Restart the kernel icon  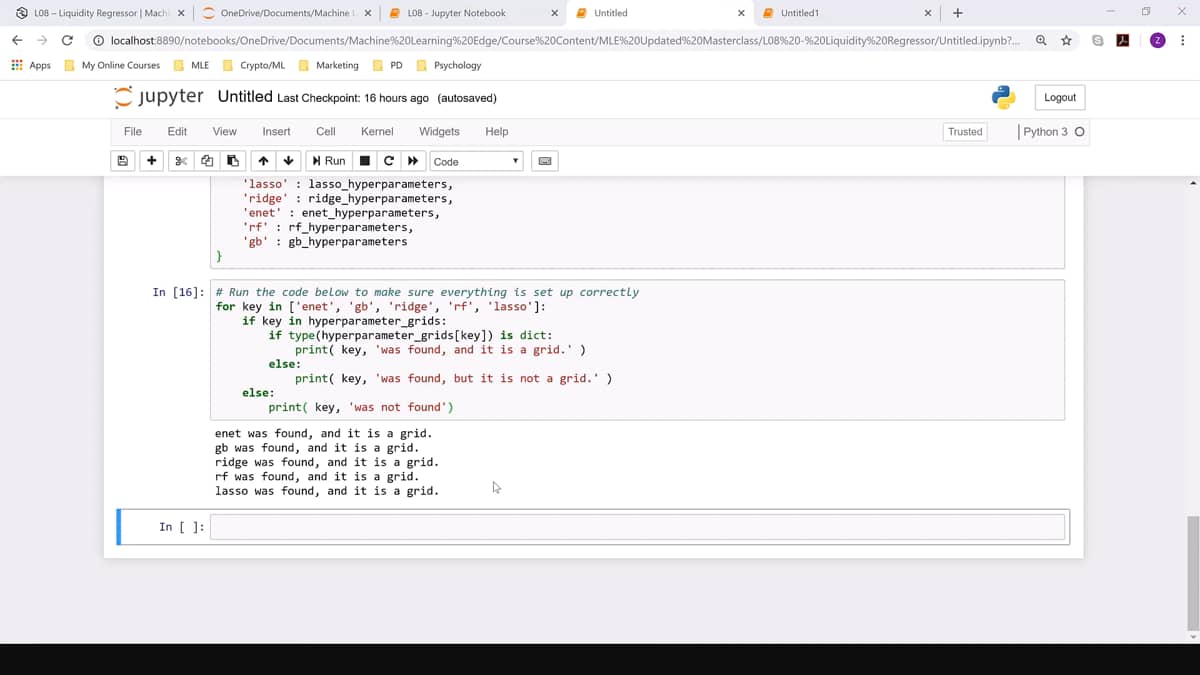tap(389, 161)
